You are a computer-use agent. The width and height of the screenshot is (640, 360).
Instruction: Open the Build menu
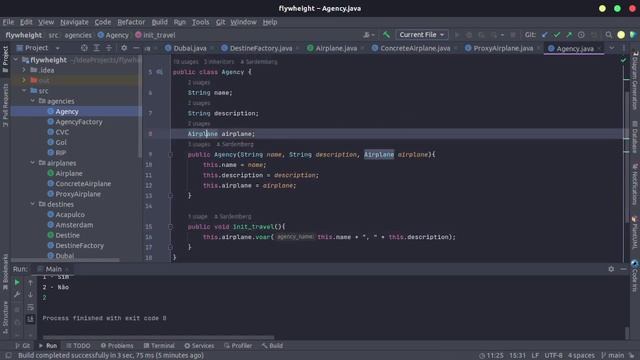click(x=160, y=22)
